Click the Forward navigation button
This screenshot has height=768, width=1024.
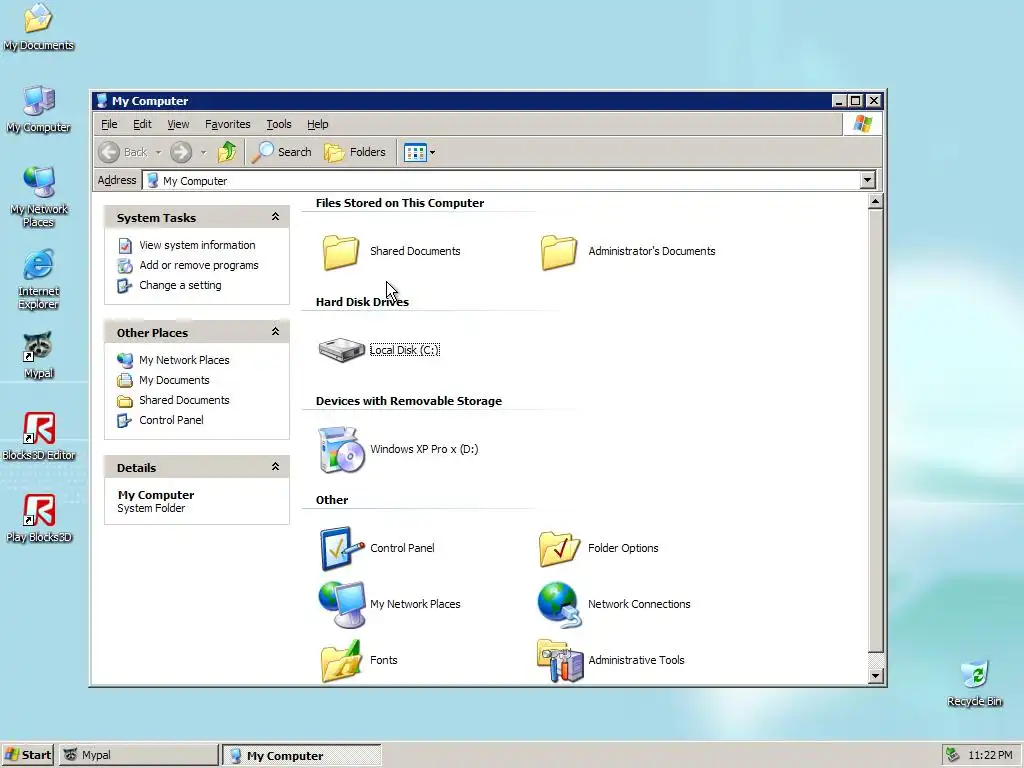pos(181,152)
